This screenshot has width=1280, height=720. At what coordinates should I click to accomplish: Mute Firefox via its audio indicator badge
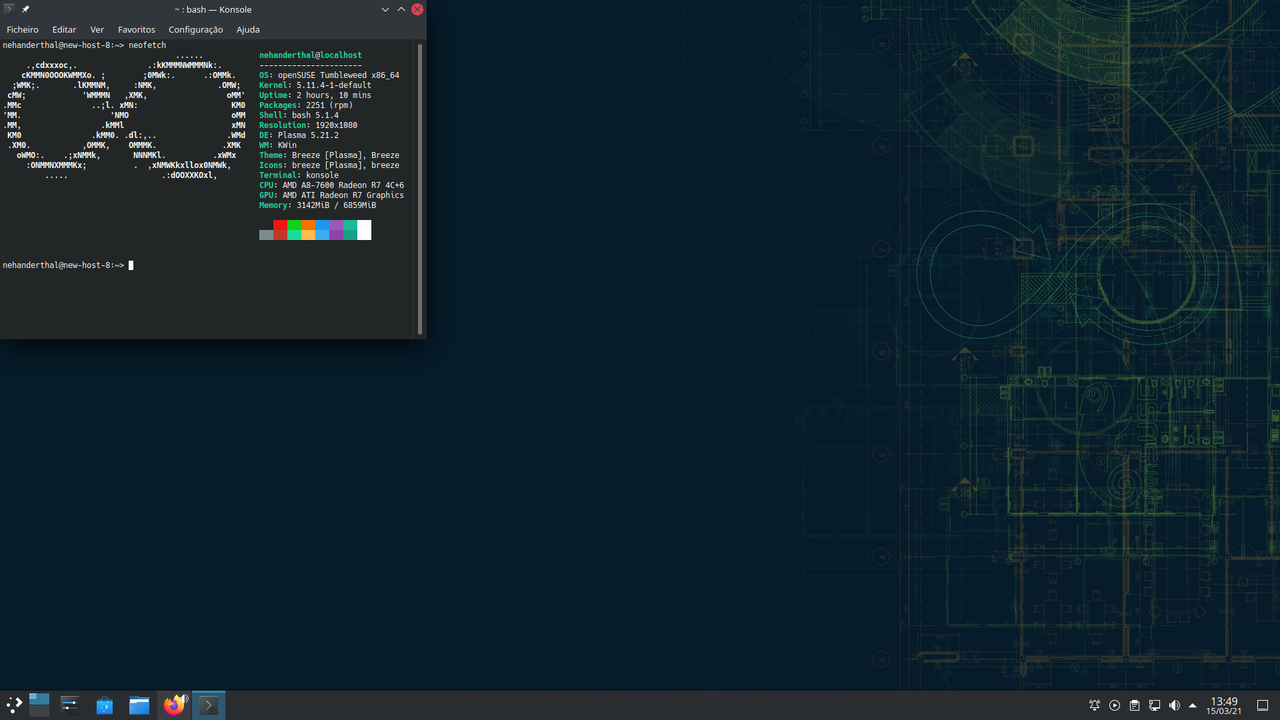pos(184,698)
